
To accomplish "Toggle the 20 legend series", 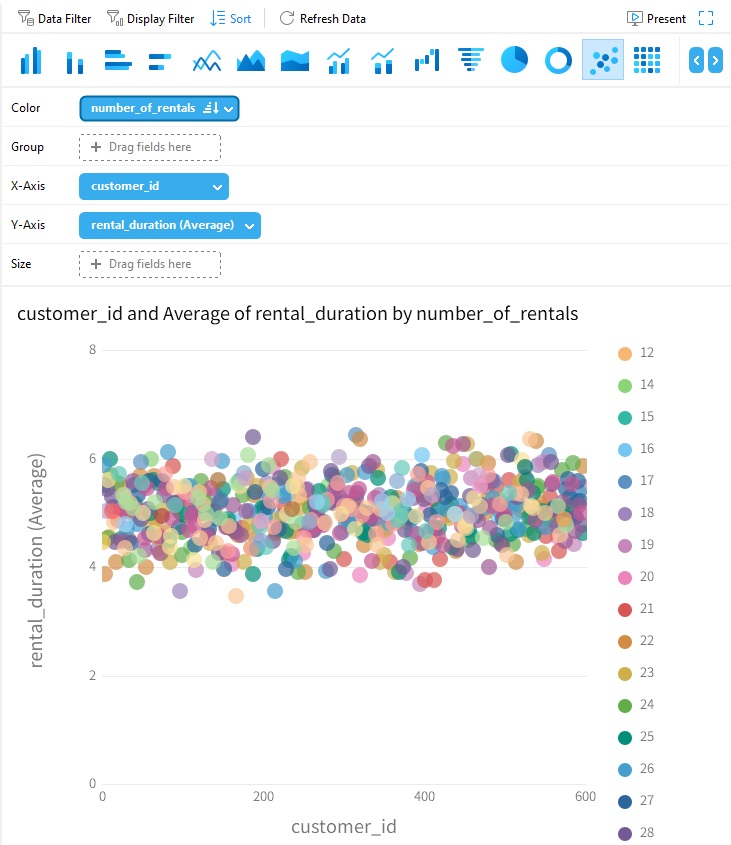I will (x=625, y=577).
